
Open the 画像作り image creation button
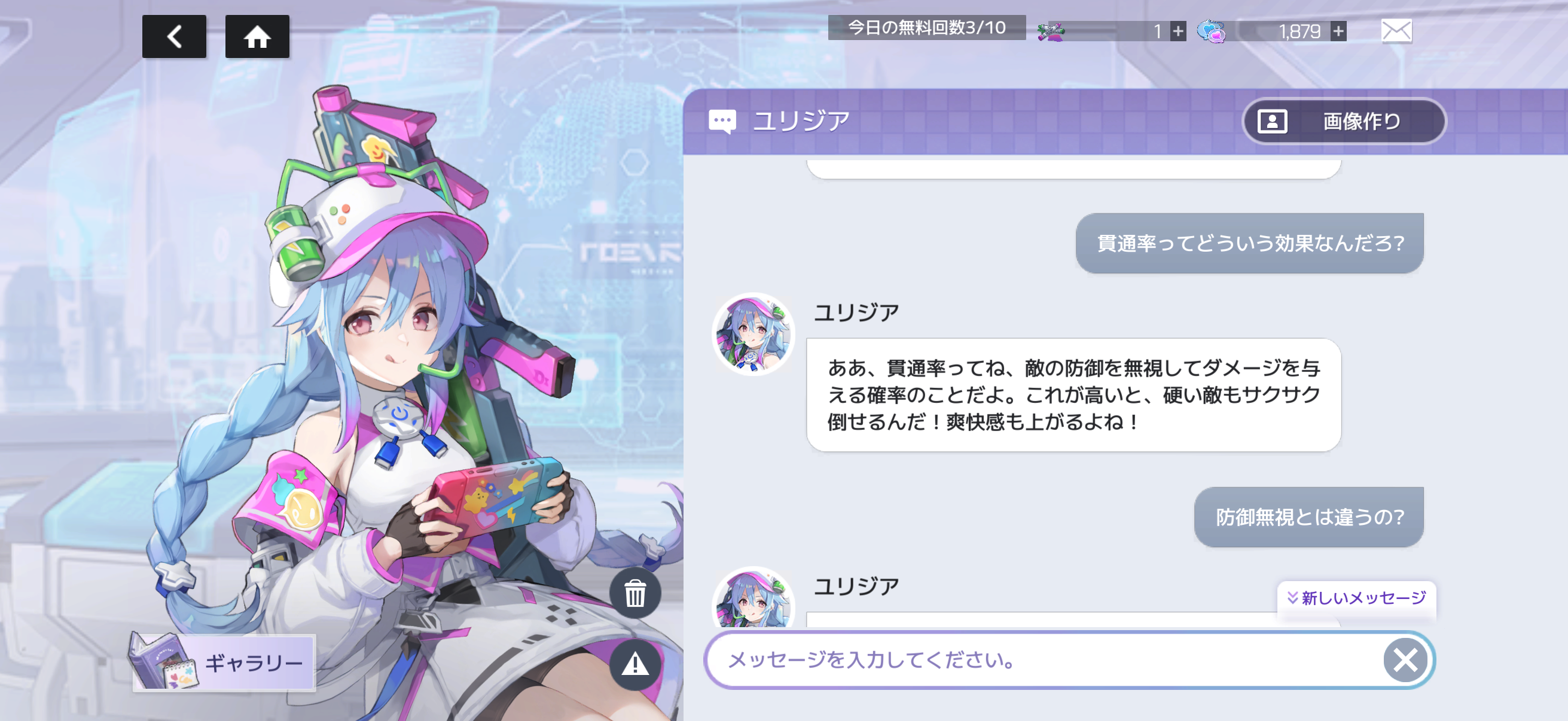(1343, 121)
